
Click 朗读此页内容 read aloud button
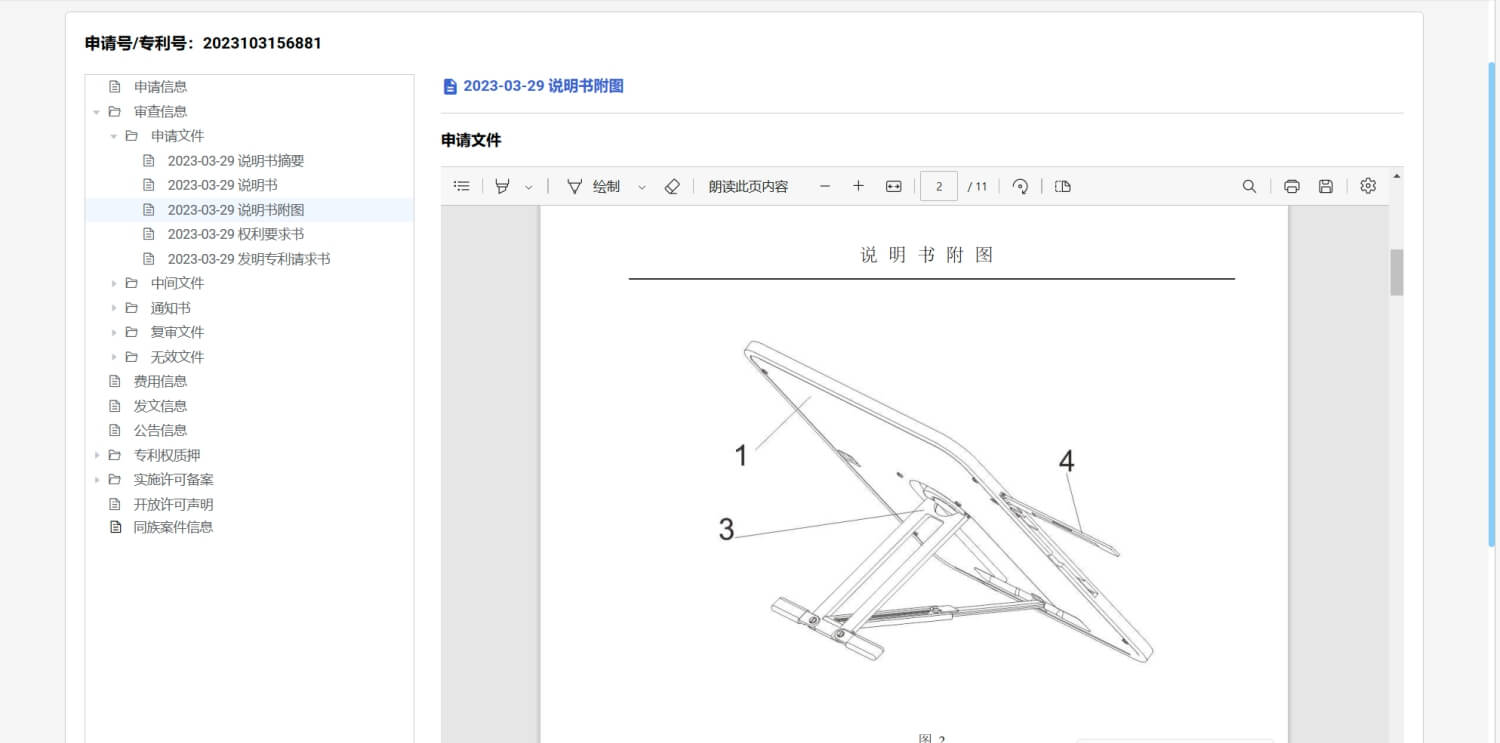(x=748, y=186)
